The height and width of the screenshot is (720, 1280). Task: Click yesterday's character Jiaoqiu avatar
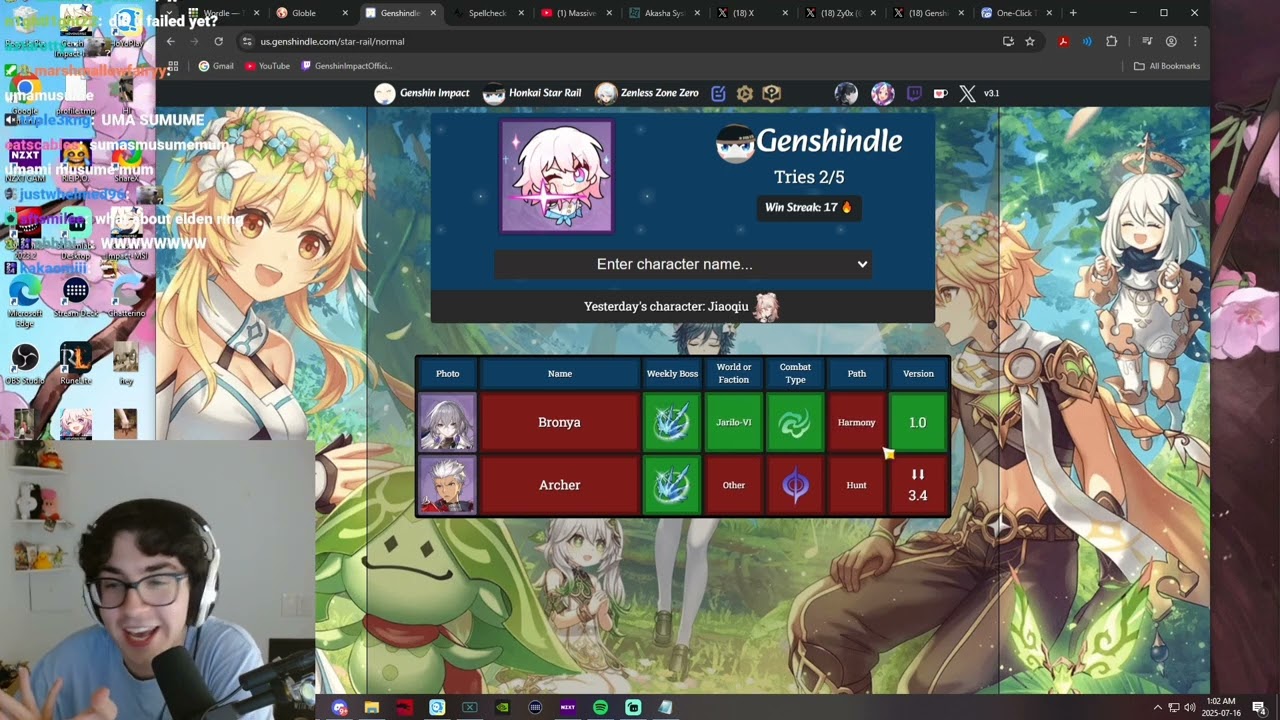[766, 307]
